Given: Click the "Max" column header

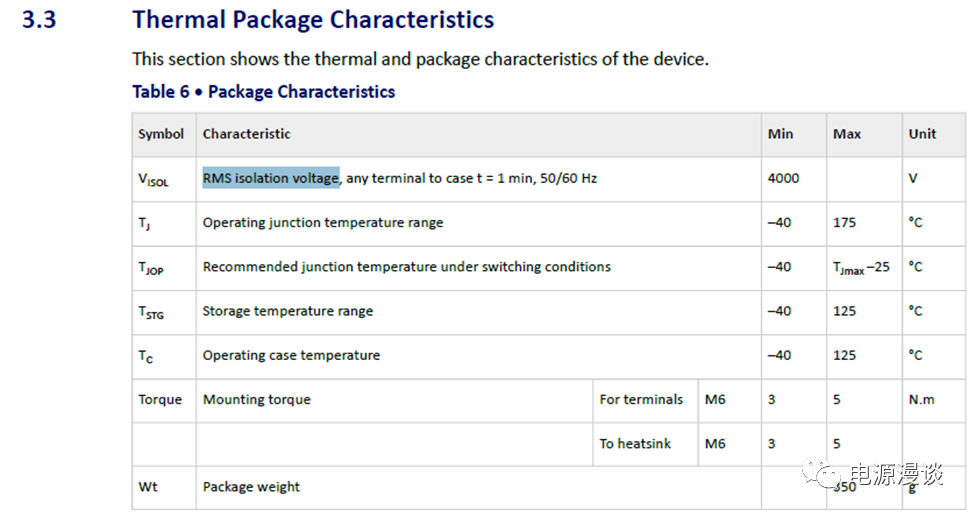Looking at the screenshot, I should click(x=847, y=134).
